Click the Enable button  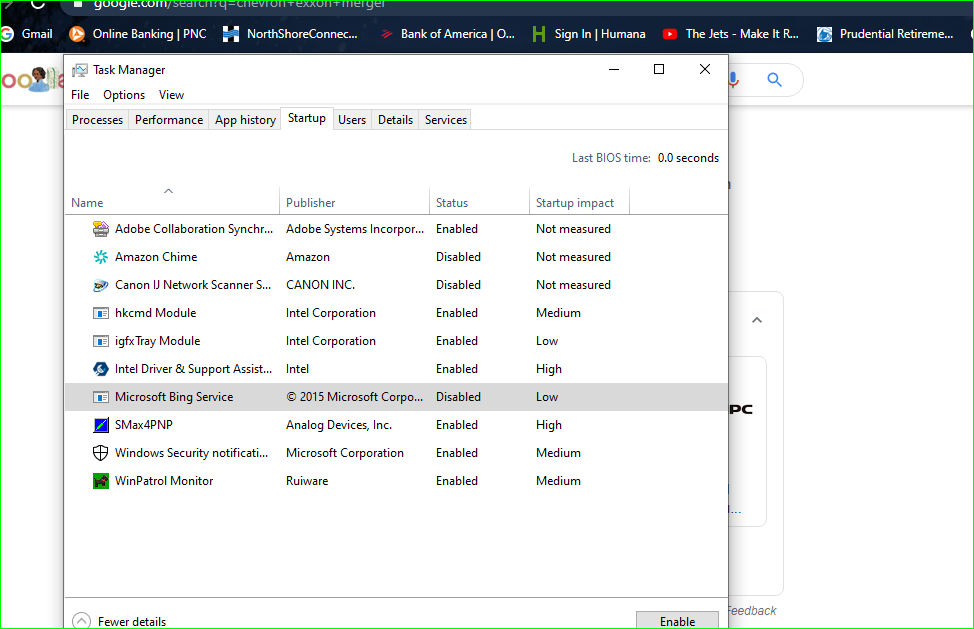[x=677, y=621]
